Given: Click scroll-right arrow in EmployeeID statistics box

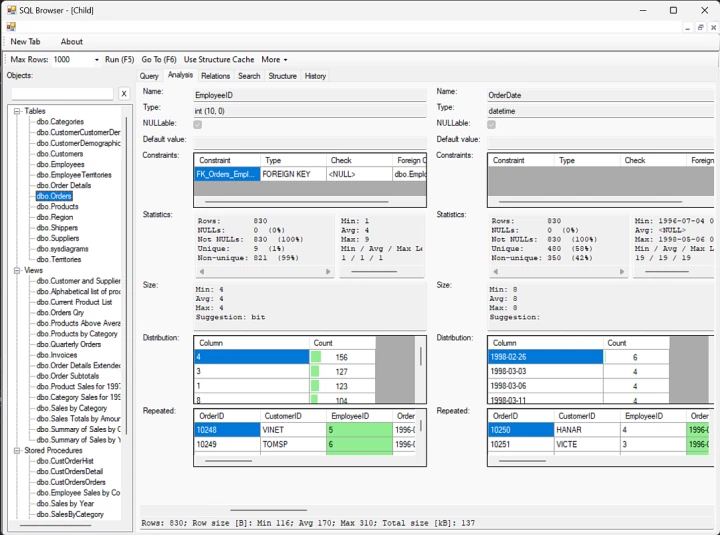Looking at the screenshot, I should pos(328,271).
